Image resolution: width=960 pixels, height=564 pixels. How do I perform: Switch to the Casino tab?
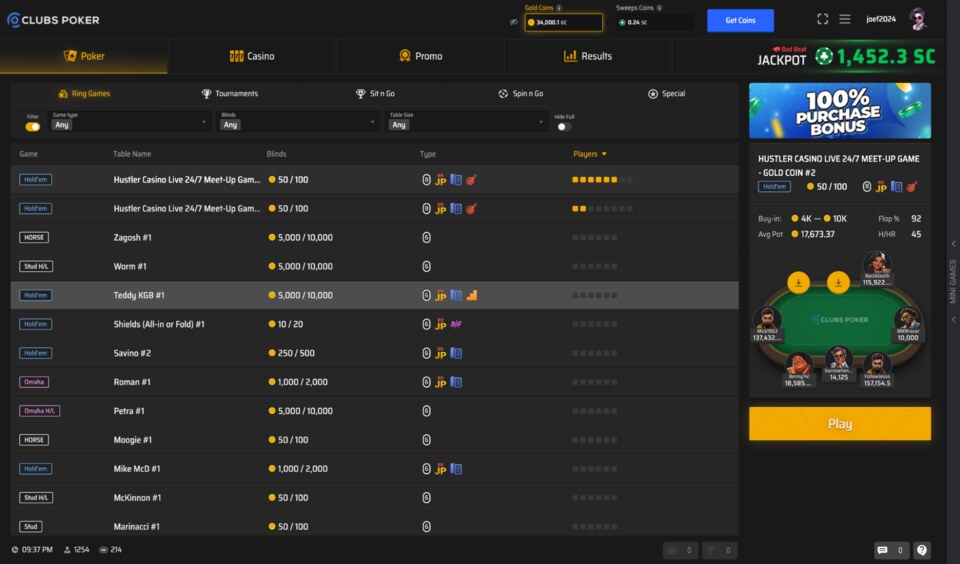pos(252,56)
